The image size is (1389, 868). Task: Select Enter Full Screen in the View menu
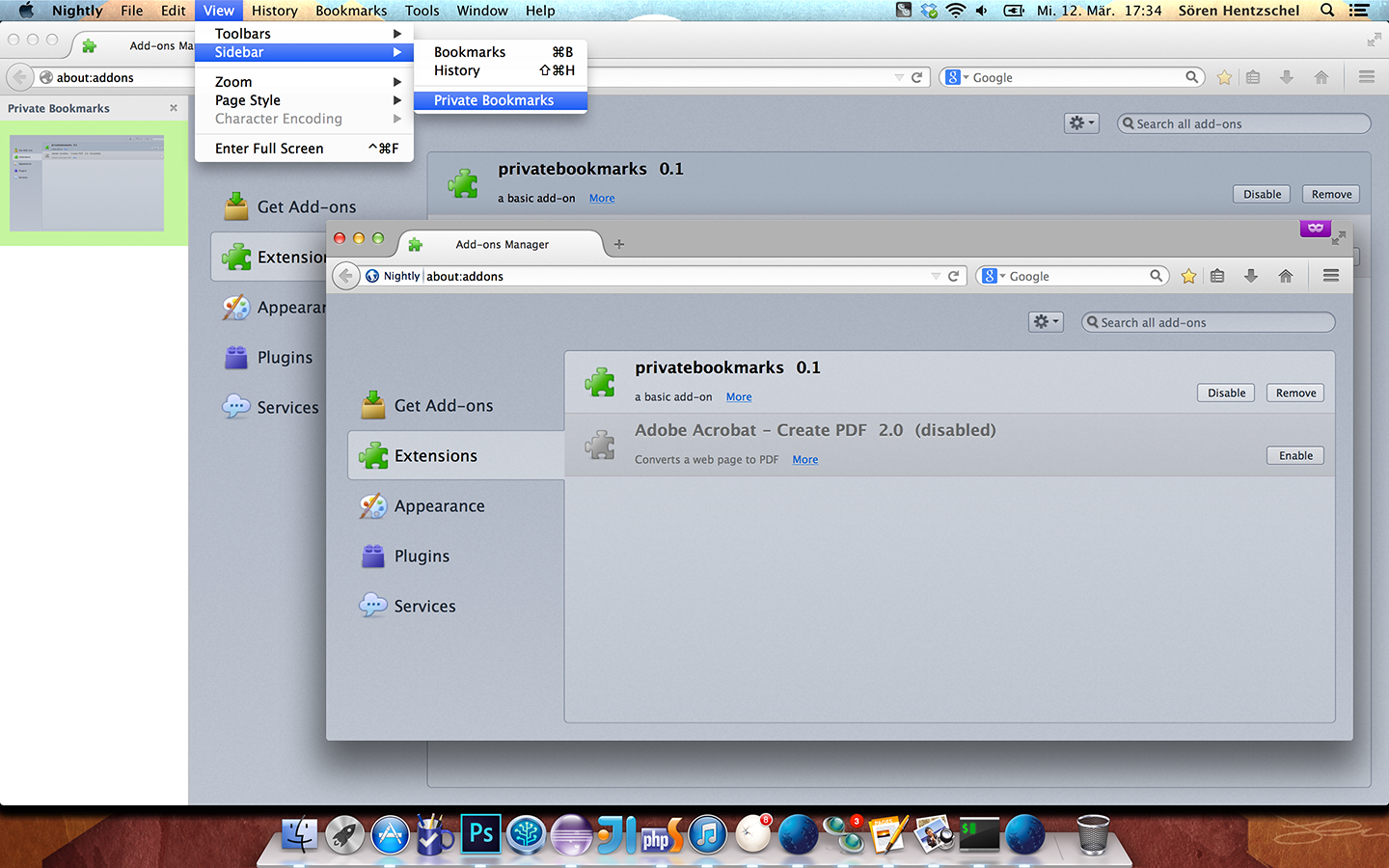[304, 149]
